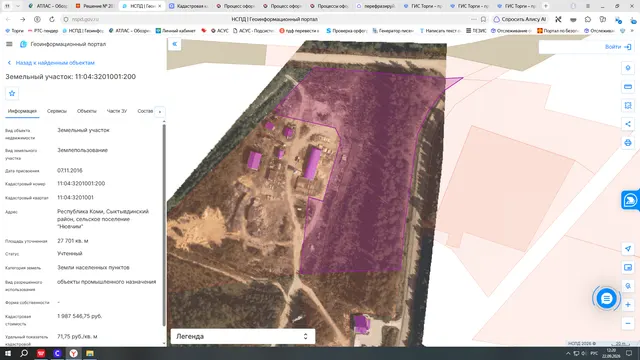
Task: Click the Войти login button
Action: click(618, 47)
